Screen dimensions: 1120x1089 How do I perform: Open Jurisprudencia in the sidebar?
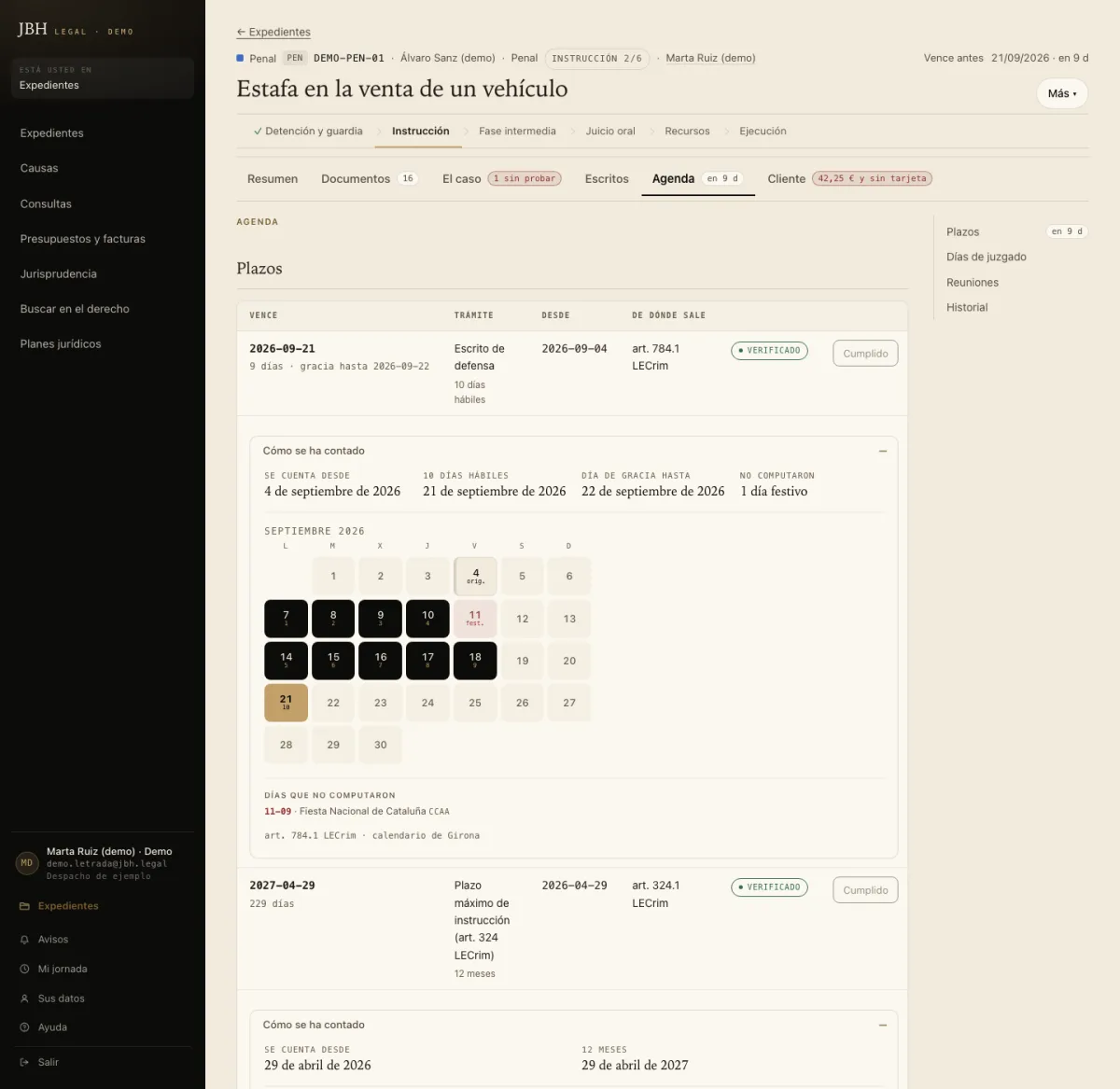(x=58, y=274)
